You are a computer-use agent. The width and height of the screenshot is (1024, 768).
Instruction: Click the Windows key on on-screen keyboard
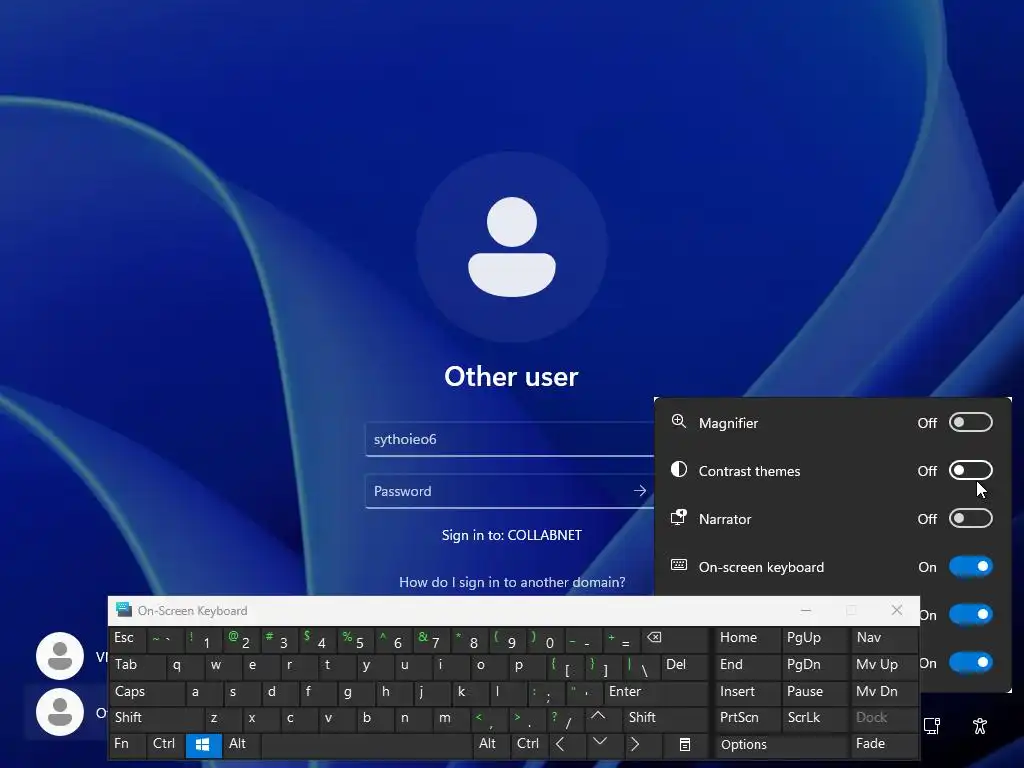tap(204, 745)
